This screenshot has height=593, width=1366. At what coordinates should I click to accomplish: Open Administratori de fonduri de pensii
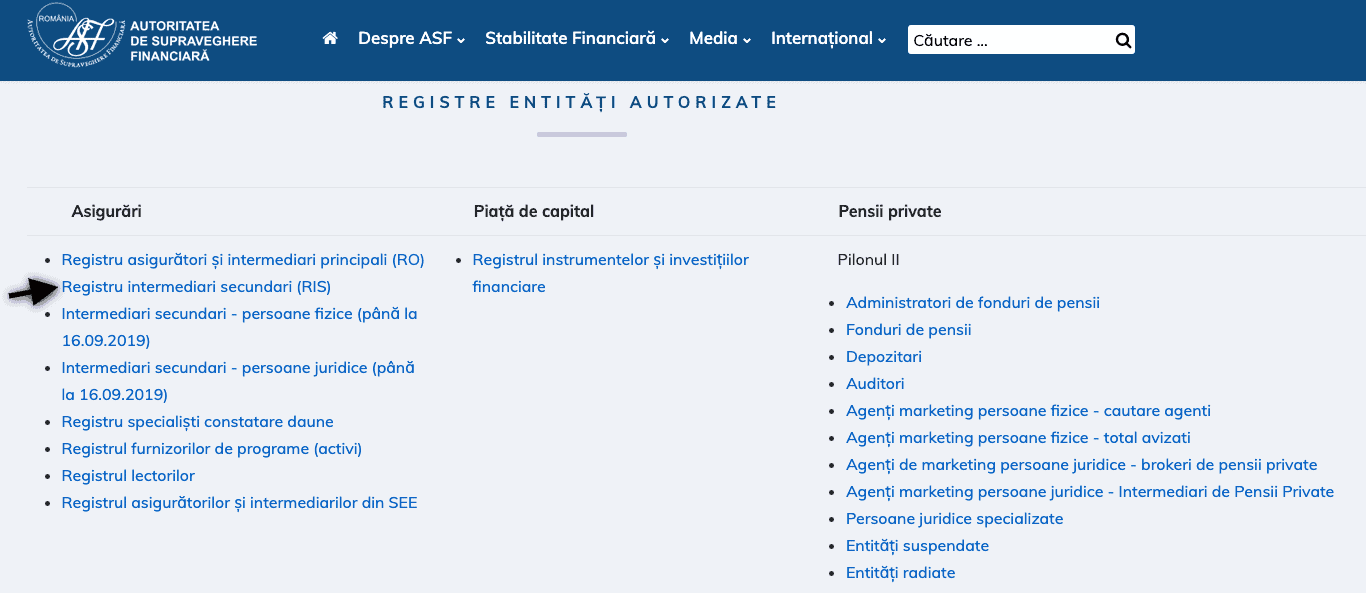(971, 302)
